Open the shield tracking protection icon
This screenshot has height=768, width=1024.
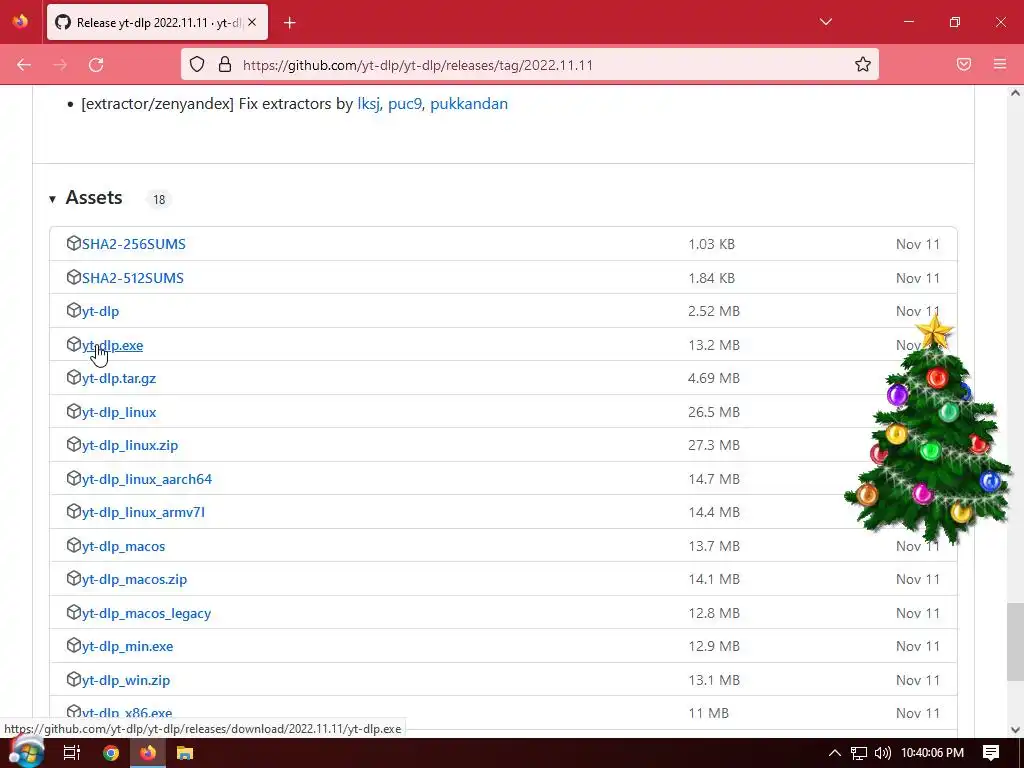(x=197, y=64)
